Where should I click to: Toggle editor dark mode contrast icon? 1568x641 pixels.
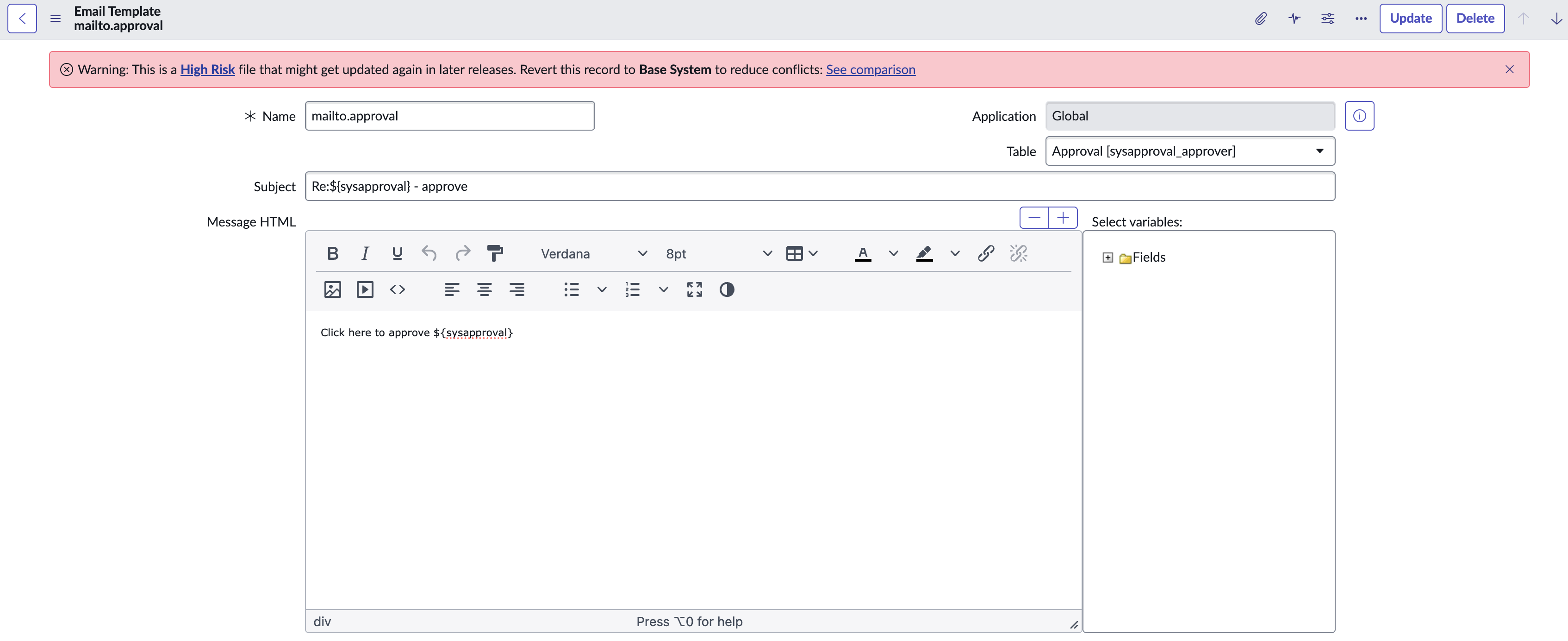726,289
